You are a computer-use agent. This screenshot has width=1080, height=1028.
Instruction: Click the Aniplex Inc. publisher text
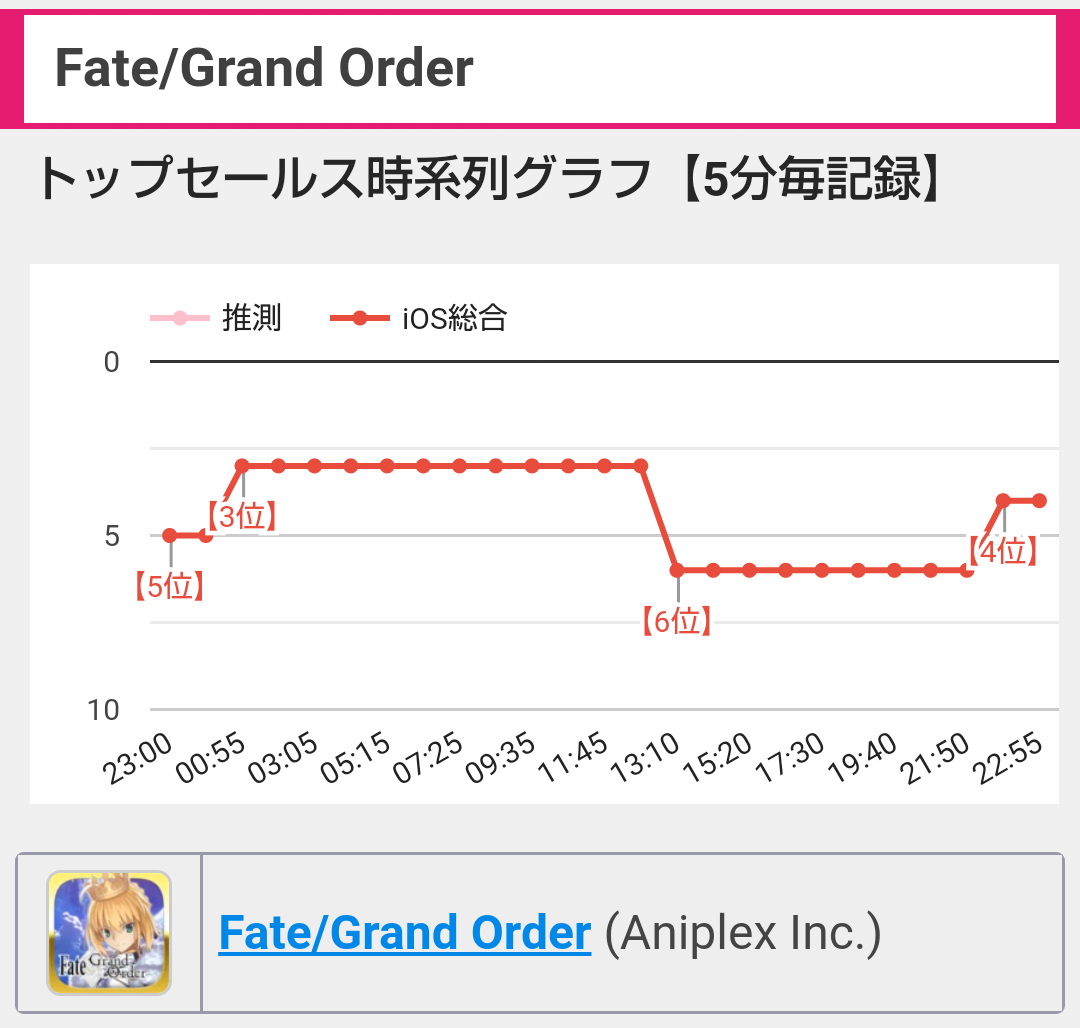[743, 933]
